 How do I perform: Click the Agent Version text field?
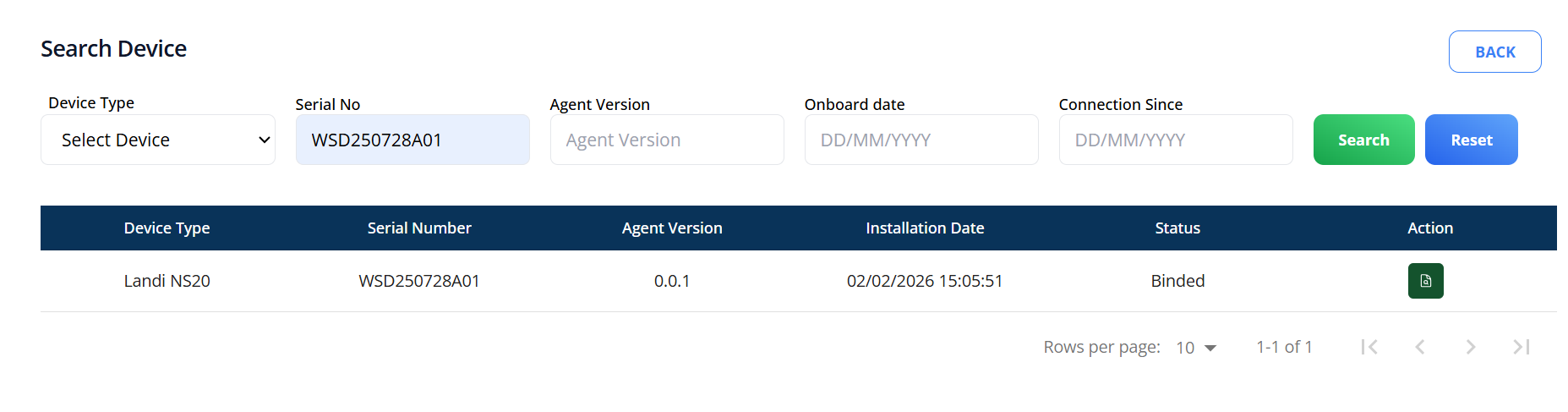[x=667, y=140]
